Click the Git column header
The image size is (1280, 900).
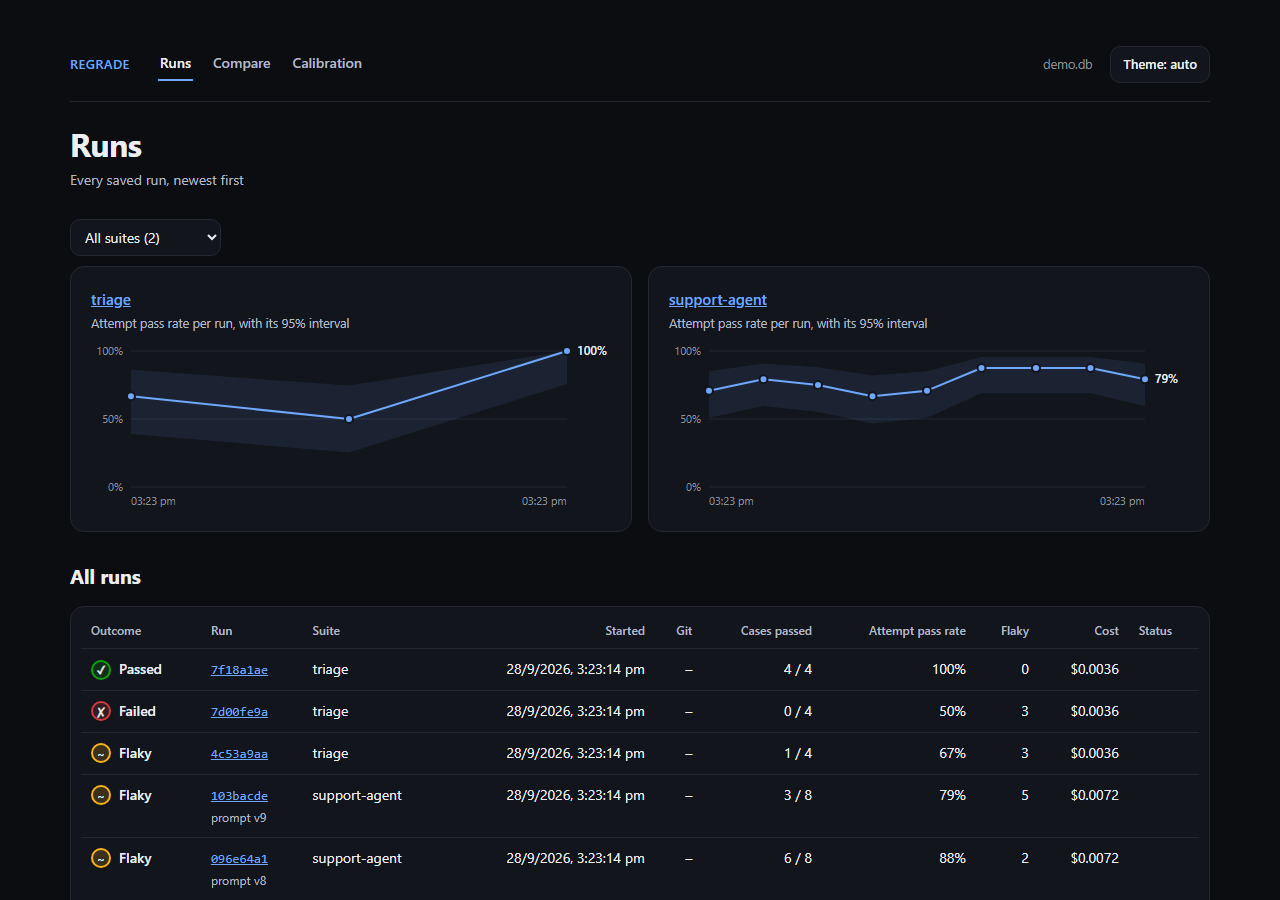point(684,631)
